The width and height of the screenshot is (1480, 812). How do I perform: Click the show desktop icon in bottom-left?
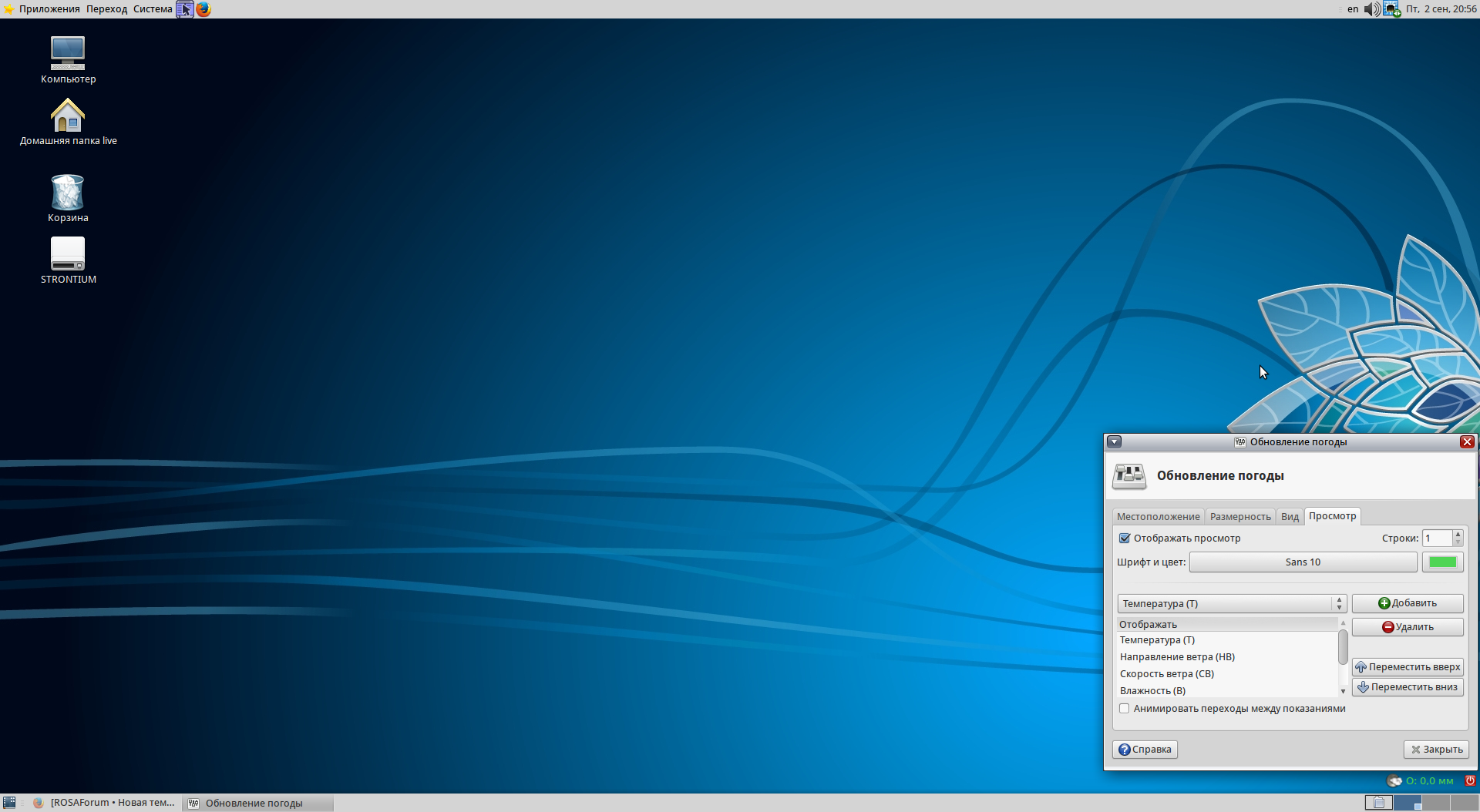point(9,803)
